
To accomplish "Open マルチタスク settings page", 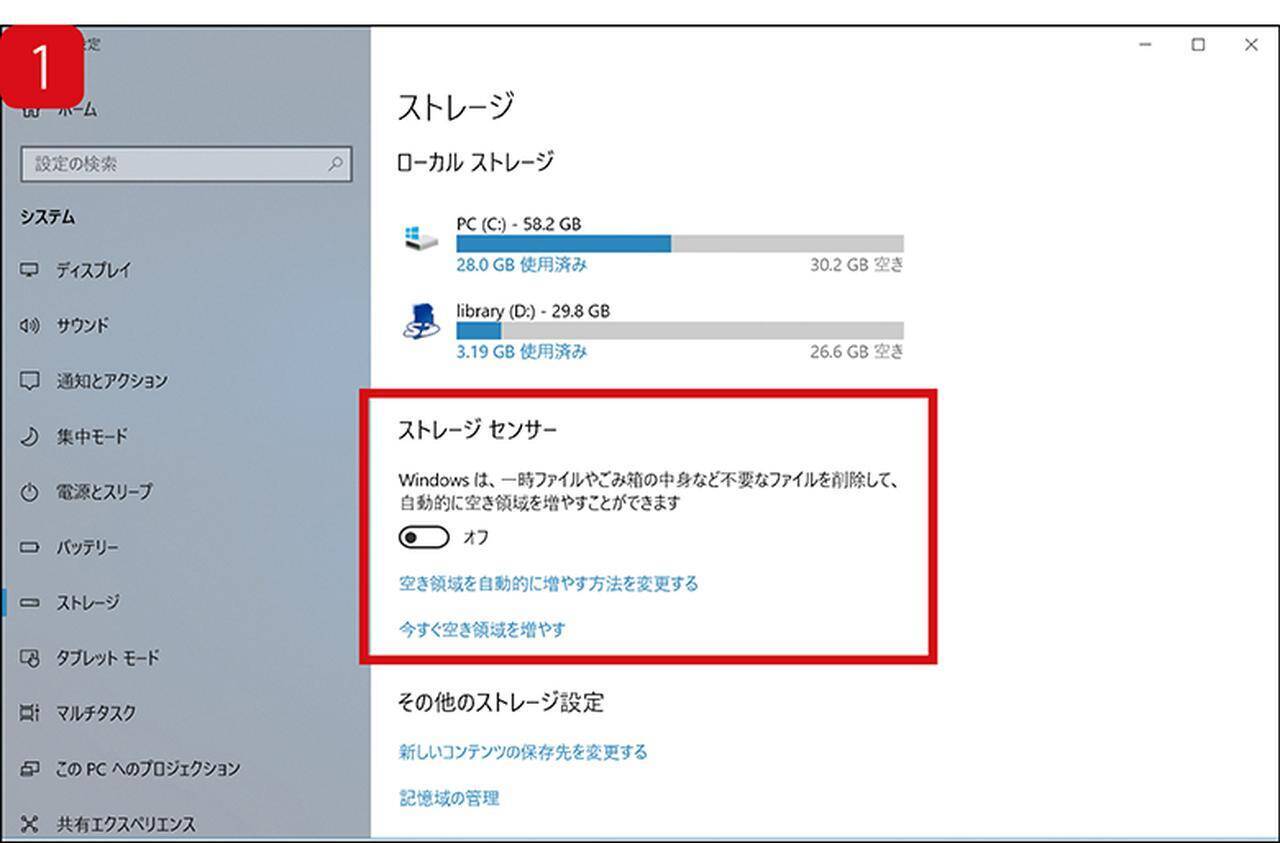I will tap(96, 713).
